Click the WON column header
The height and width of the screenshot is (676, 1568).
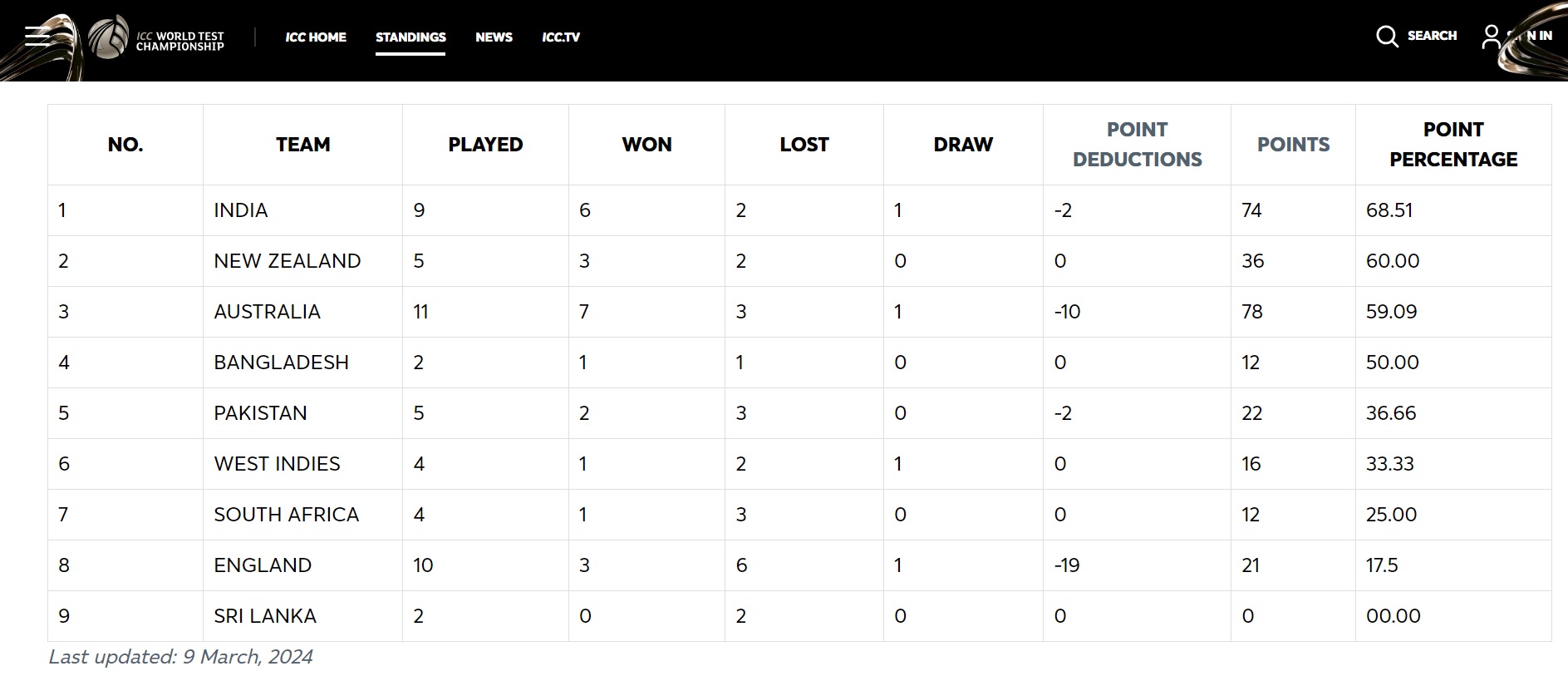pyautogui.click(x=646, y=145)
